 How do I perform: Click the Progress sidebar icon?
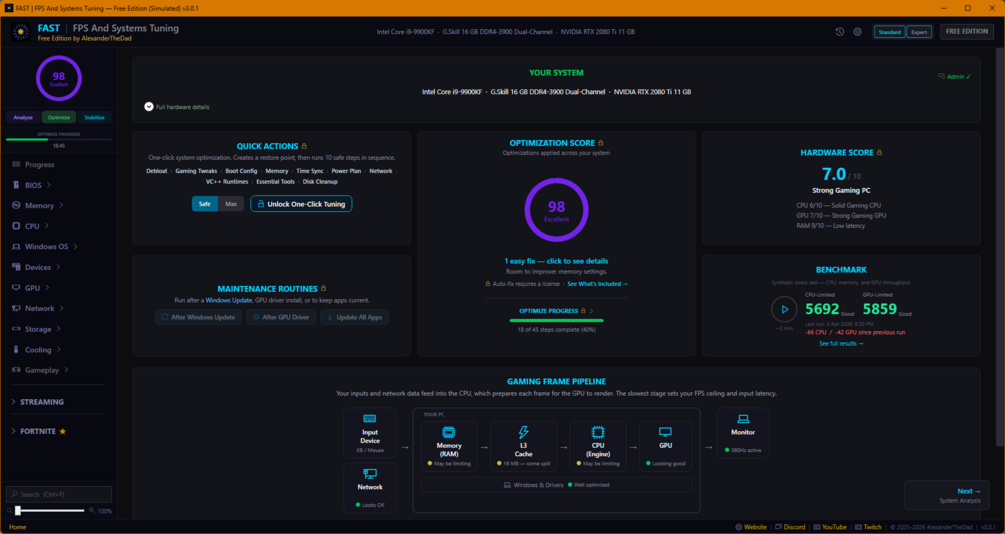(x=16, y=165)
